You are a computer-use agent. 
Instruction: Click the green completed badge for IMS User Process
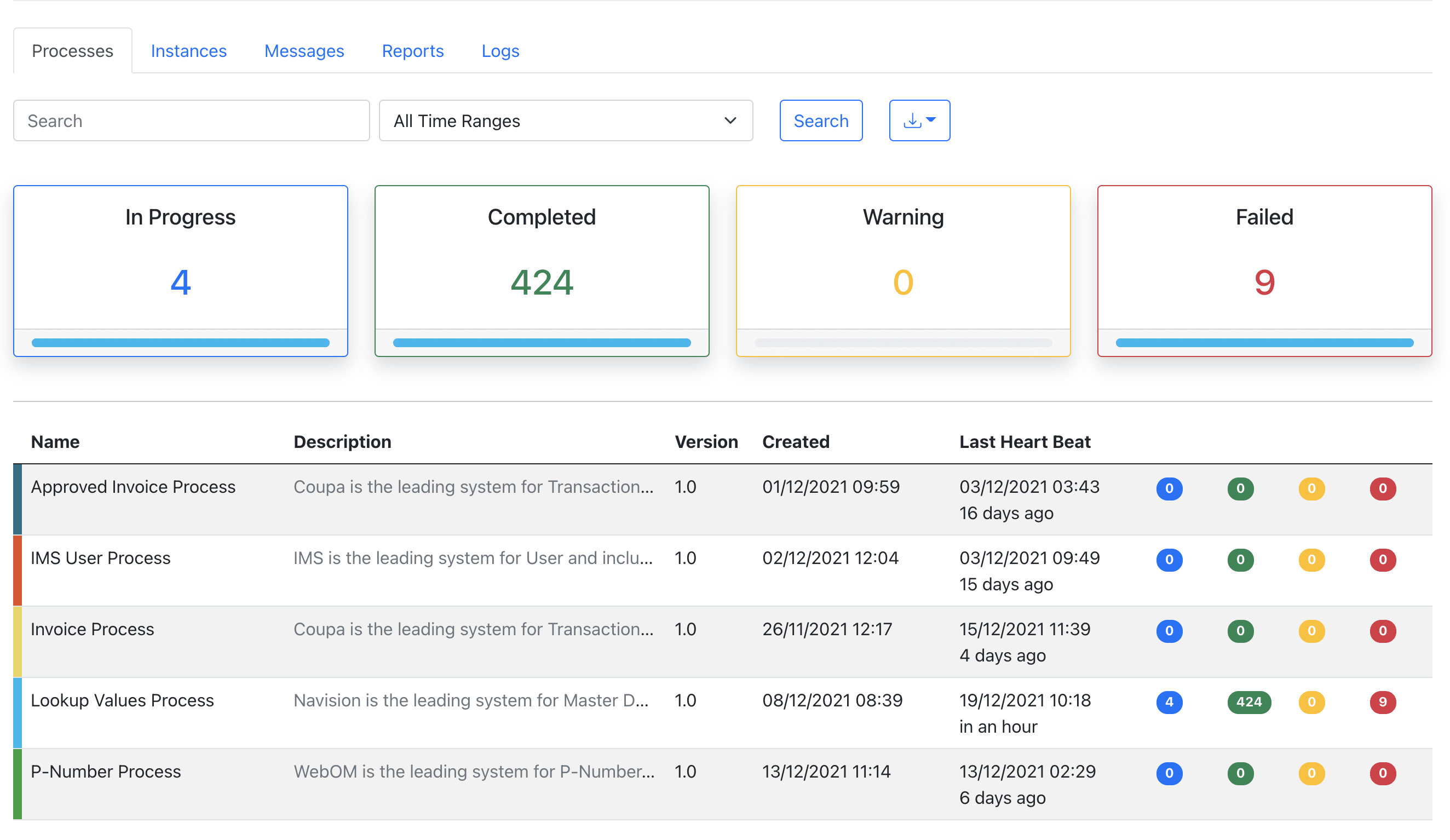pos(1241,560)
